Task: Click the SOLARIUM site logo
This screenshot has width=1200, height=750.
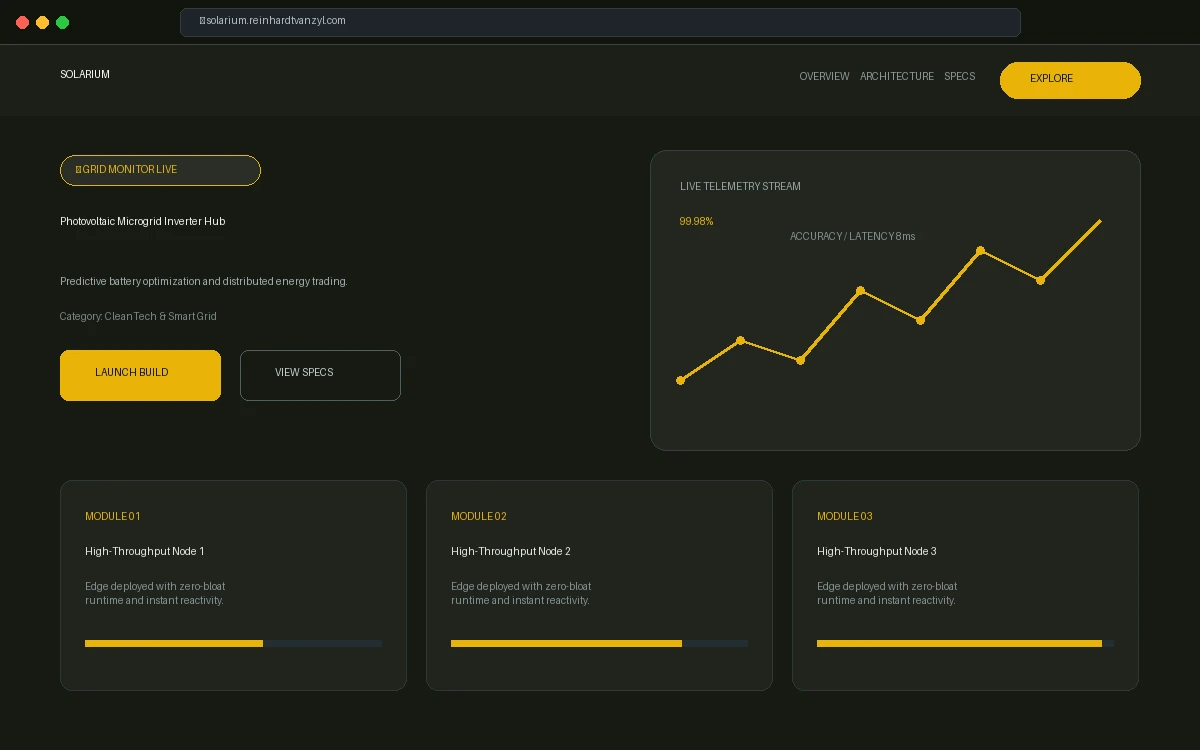Action: 85,75
